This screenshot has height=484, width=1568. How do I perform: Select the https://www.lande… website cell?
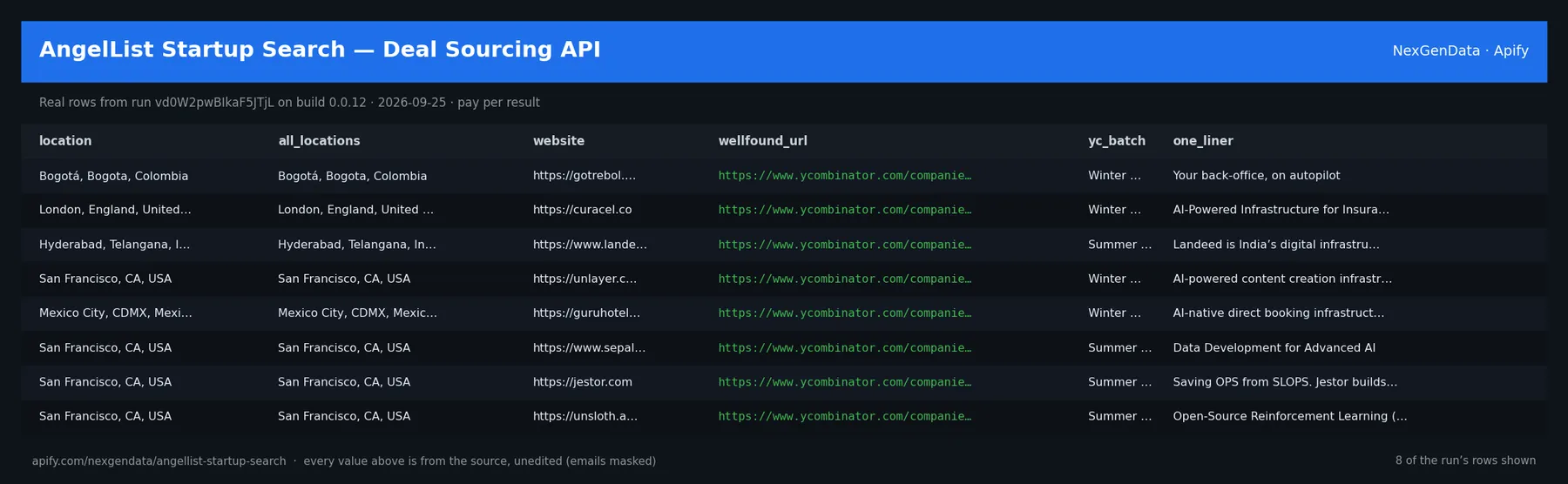coord(590,245)
